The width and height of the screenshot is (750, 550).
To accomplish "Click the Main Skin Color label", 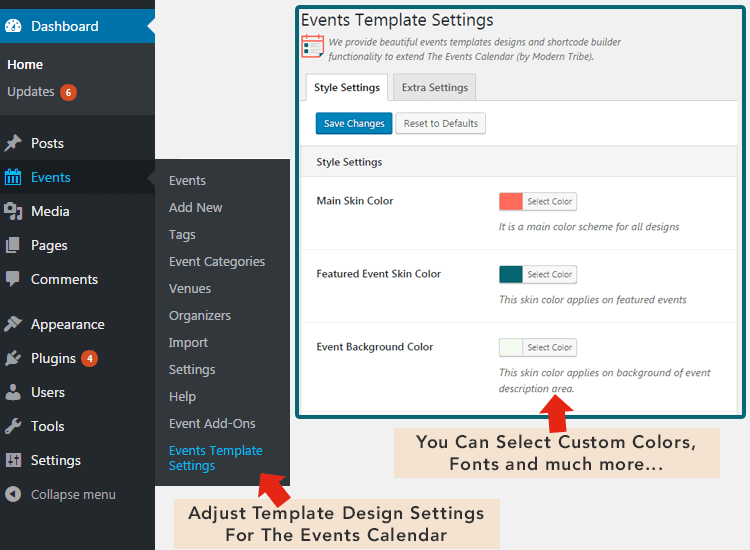I will point(355,201).
